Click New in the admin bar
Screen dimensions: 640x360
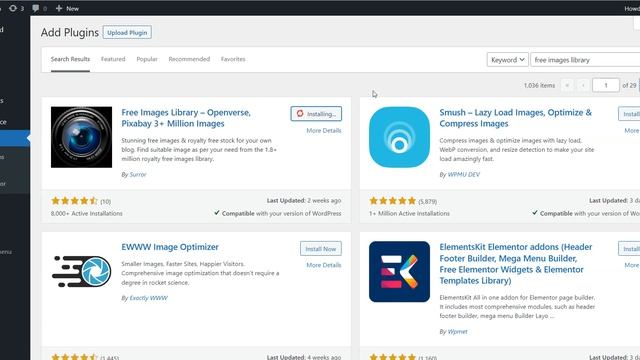tap(72, 8)
